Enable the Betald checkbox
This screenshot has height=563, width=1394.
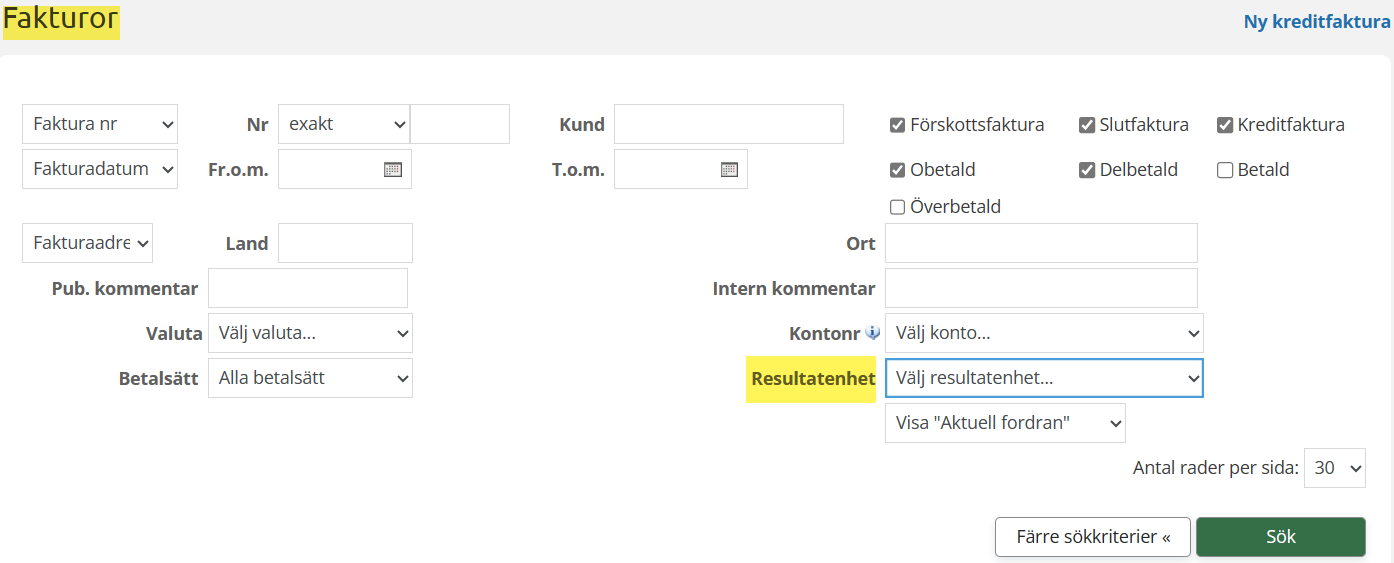1225,170
